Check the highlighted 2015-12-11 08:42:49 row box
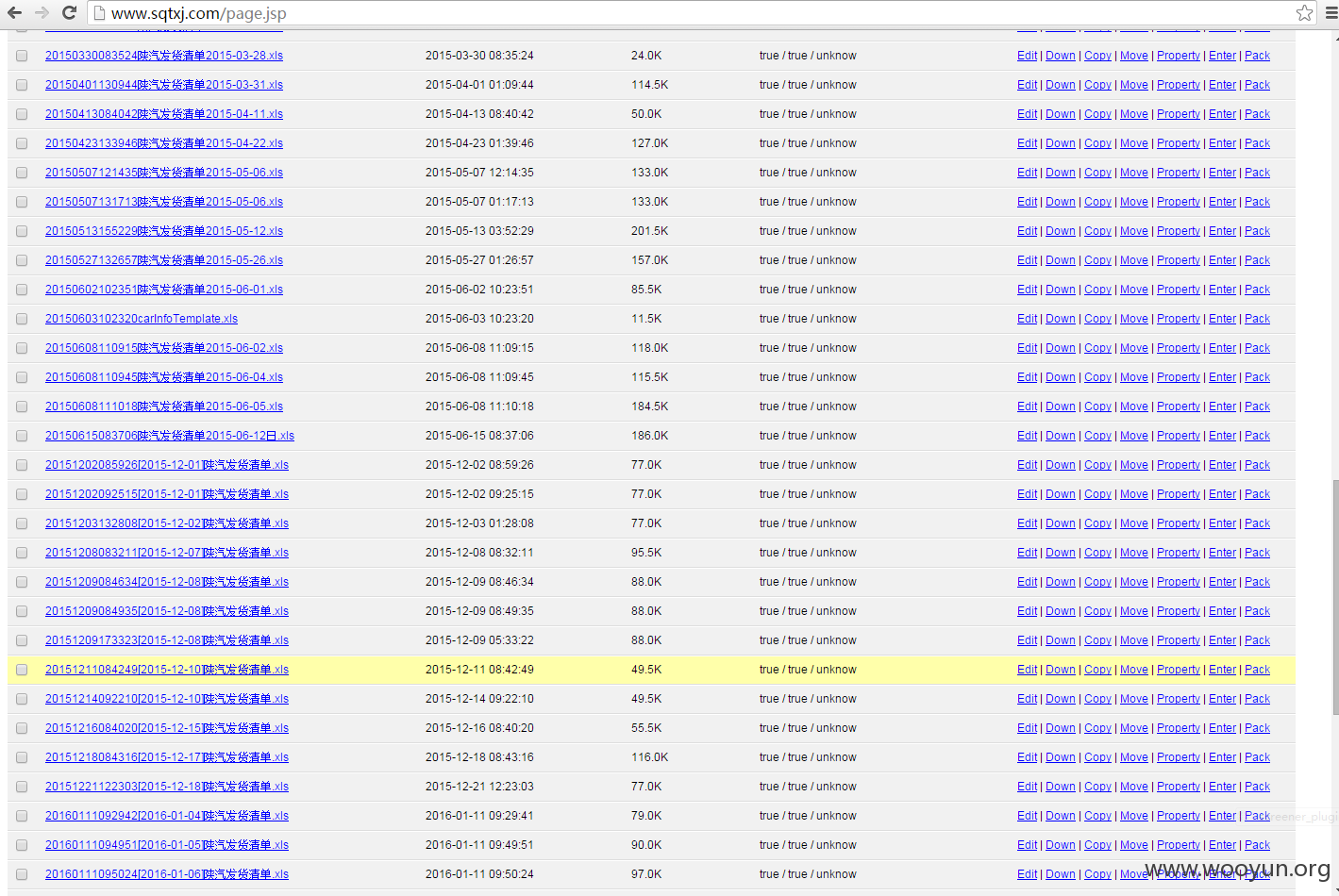The width and height of the screenshot is (1339, 896). pyautogui.click(x=22, y=670)
